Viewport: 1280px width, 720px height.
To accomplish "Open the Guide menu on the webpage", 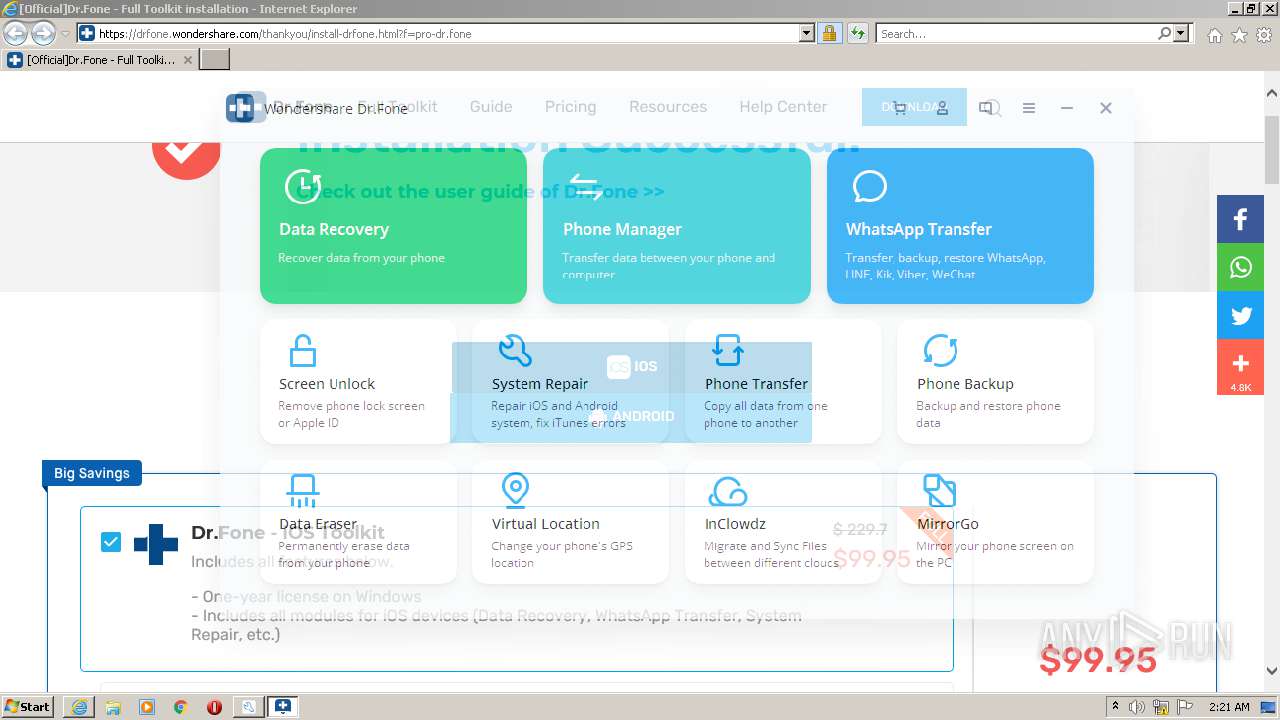I will (x=491, y=106).
